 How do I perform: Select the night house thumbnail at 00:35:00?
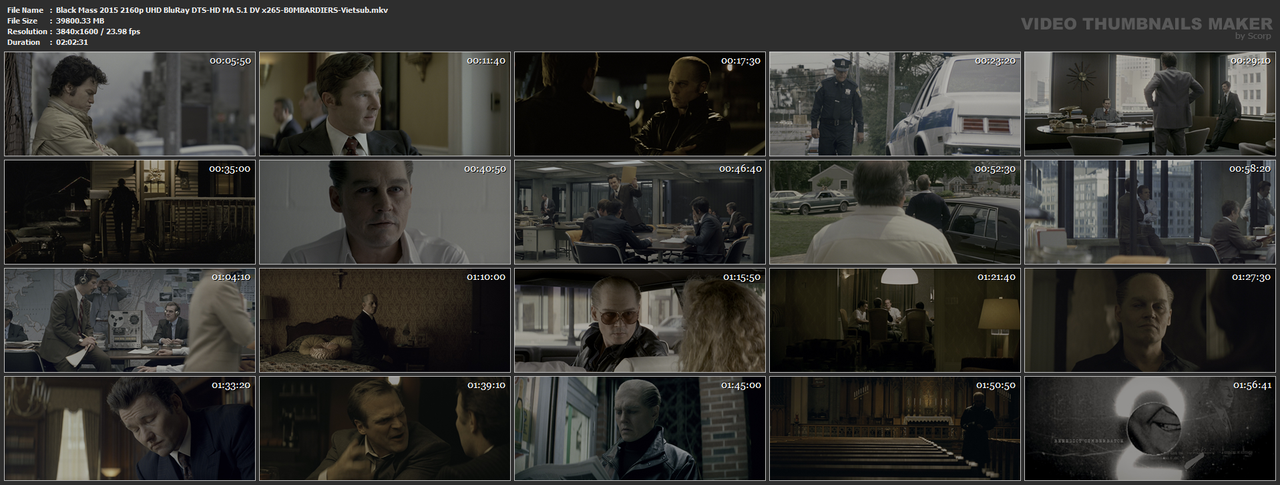pyautogui.click(x=130, y=212)
